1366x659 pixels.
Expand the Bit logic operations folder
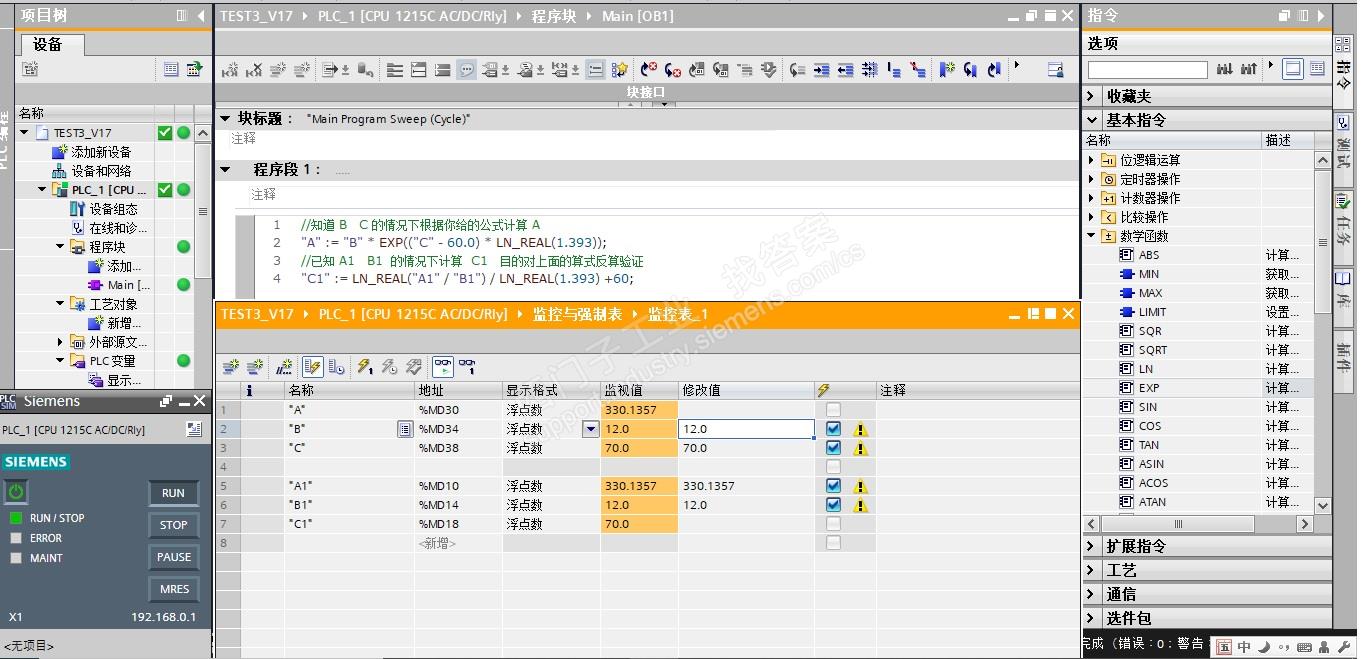tap(1091, 160)
